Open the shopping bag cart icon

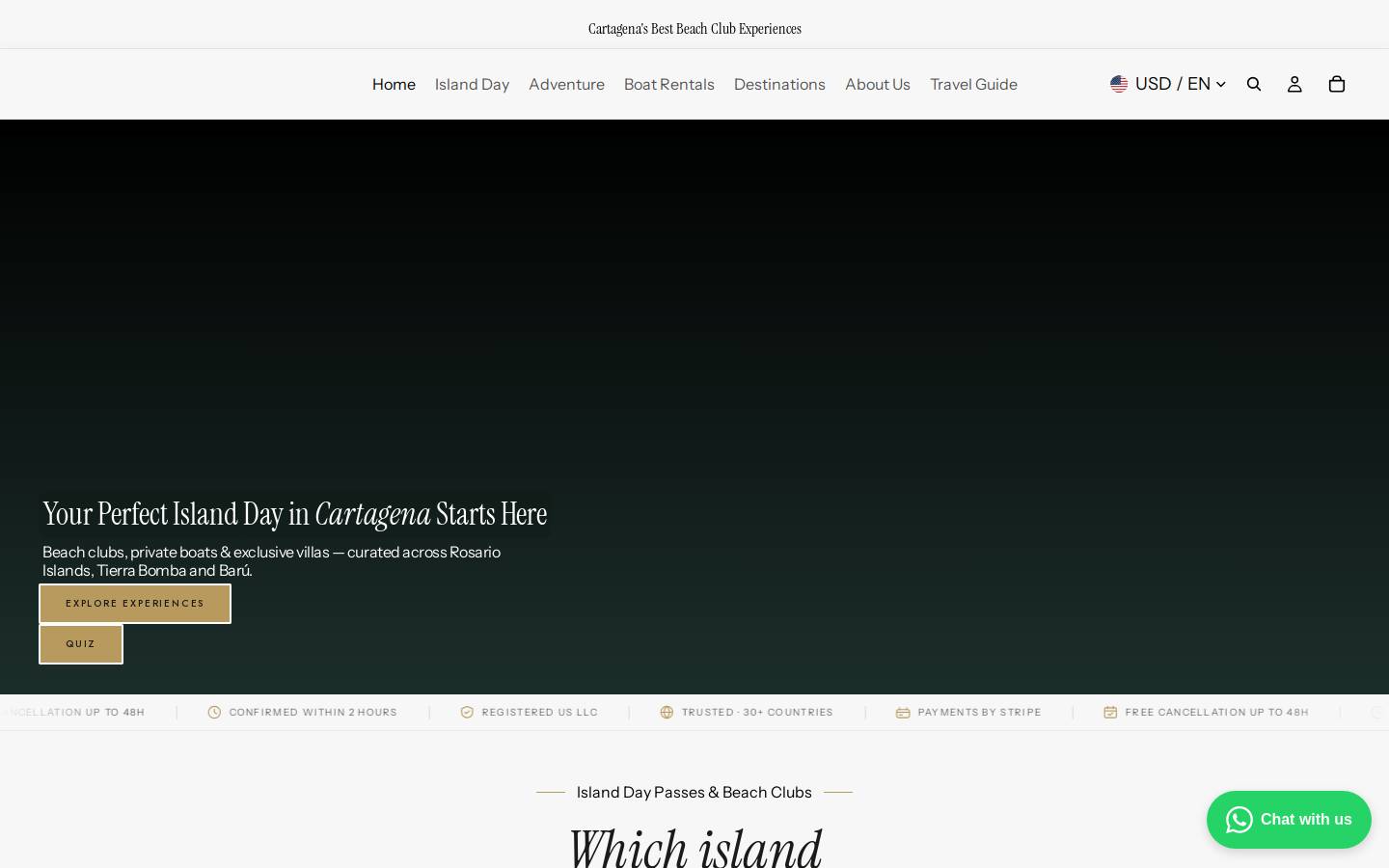pos(1337,84)
